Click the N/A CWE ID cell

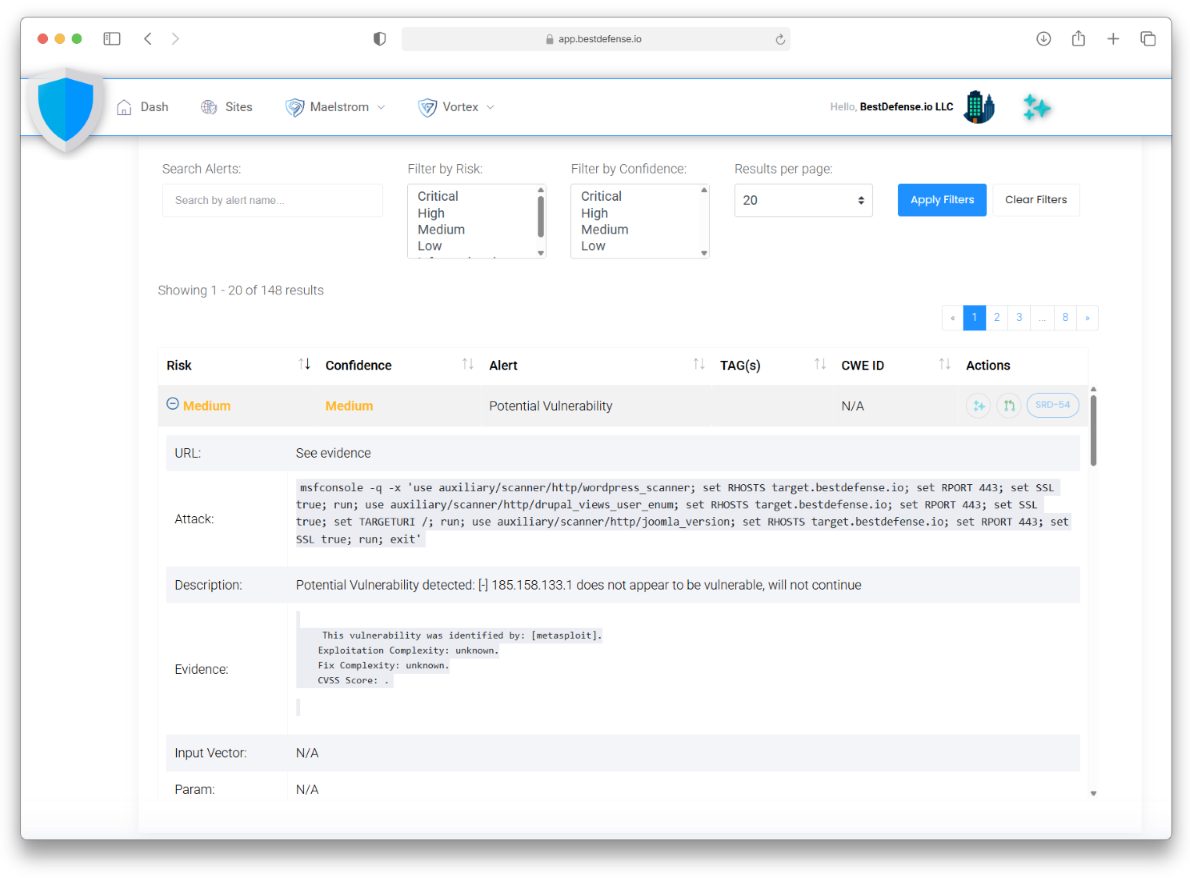(x=852, y=406)
